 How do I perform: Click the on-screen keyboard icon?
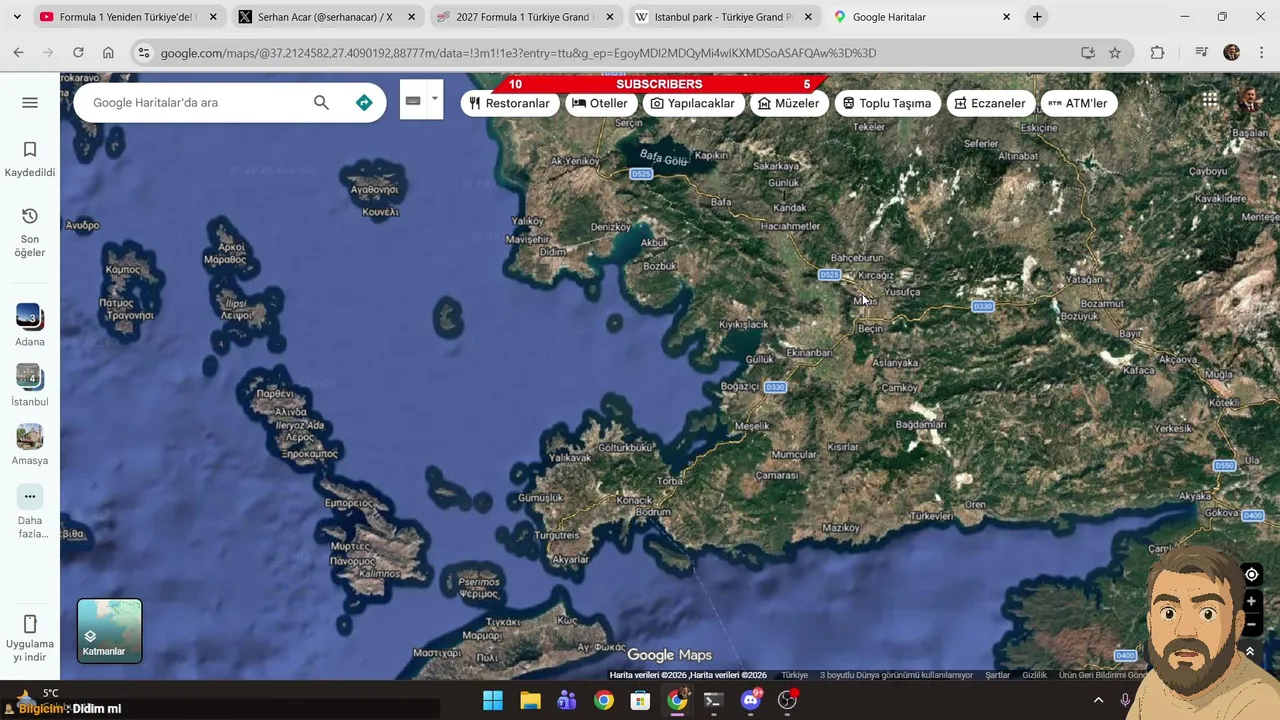[413, 101]
